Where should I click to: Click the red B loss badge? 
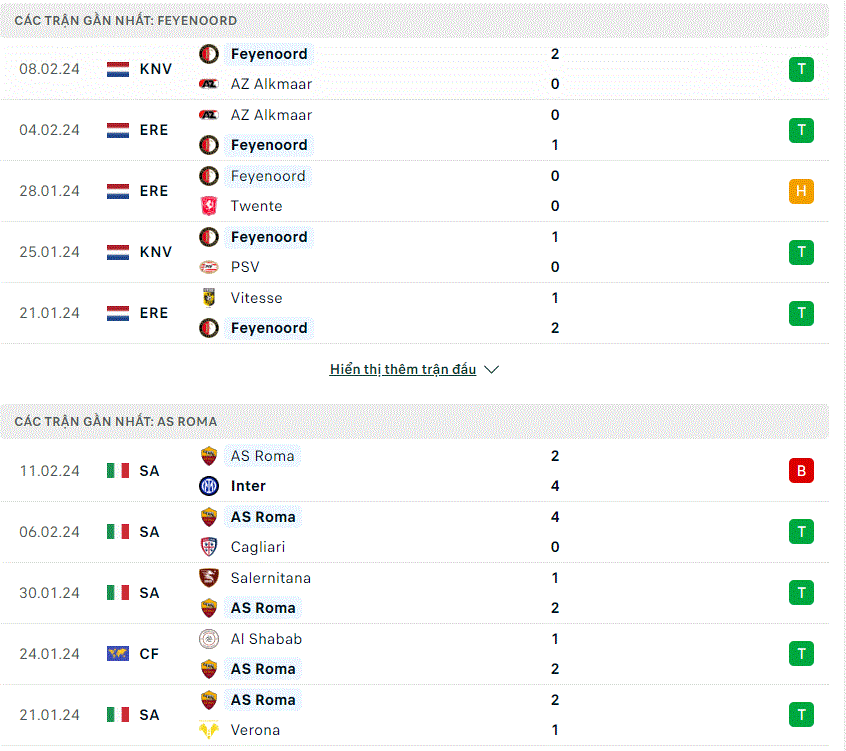(x=801, y=471)
